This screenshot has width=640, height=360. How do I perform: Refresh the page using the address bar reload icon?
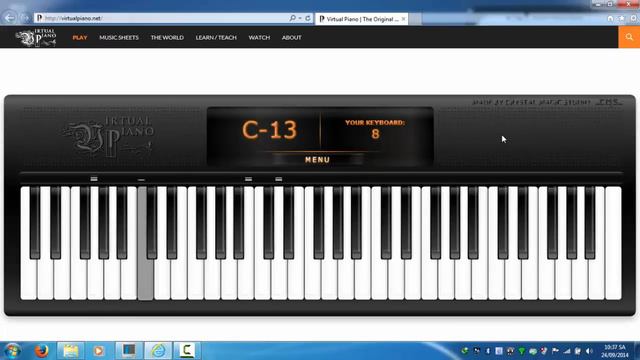coord(308,18)
